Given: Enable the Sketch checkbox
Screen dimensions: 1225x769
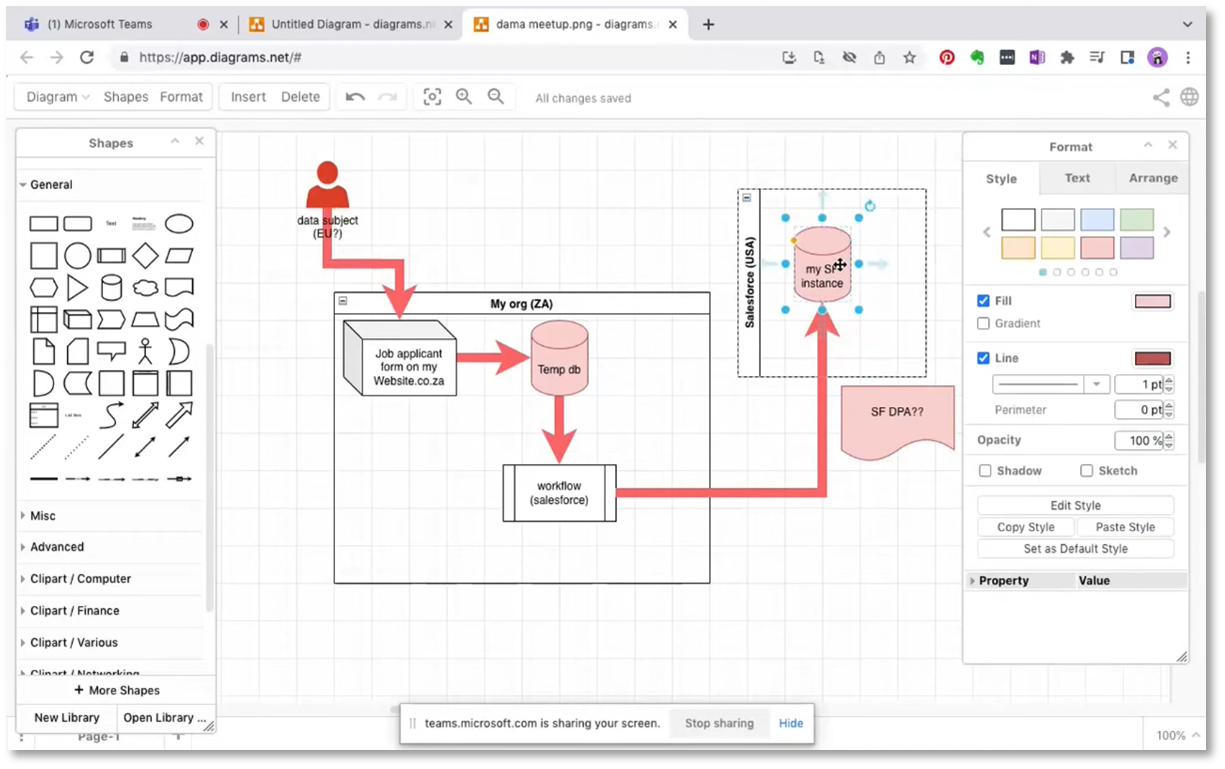Looking at the screenshot, I should point(1086,471).
